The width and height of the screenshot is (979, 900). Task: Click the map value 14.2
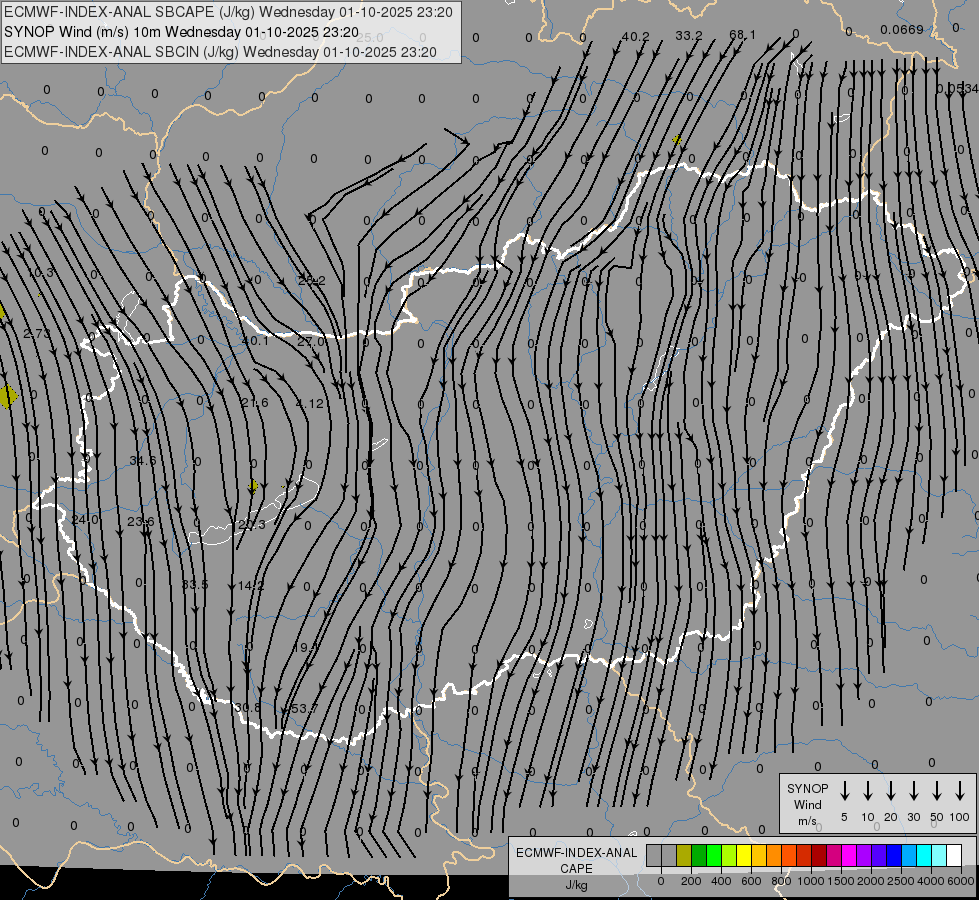point(251,586)
